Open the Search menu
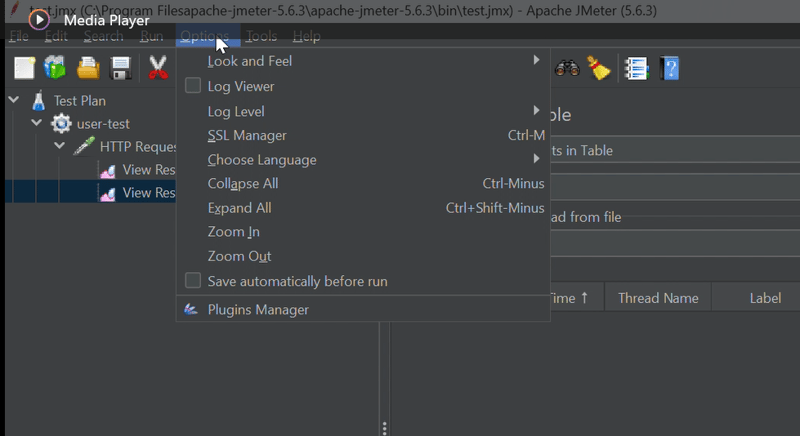The width and height of the screenshot is (800, 436). point(104,36)
